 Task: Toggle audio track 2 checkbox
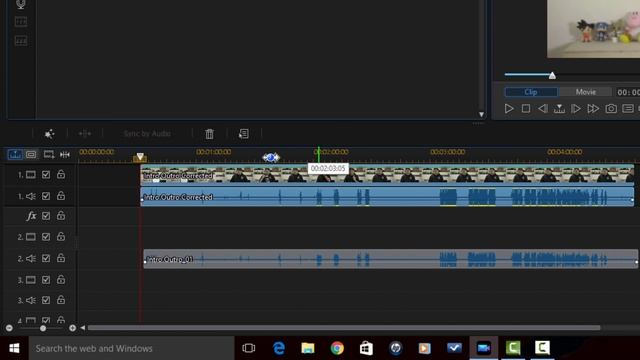click(46, 258)
